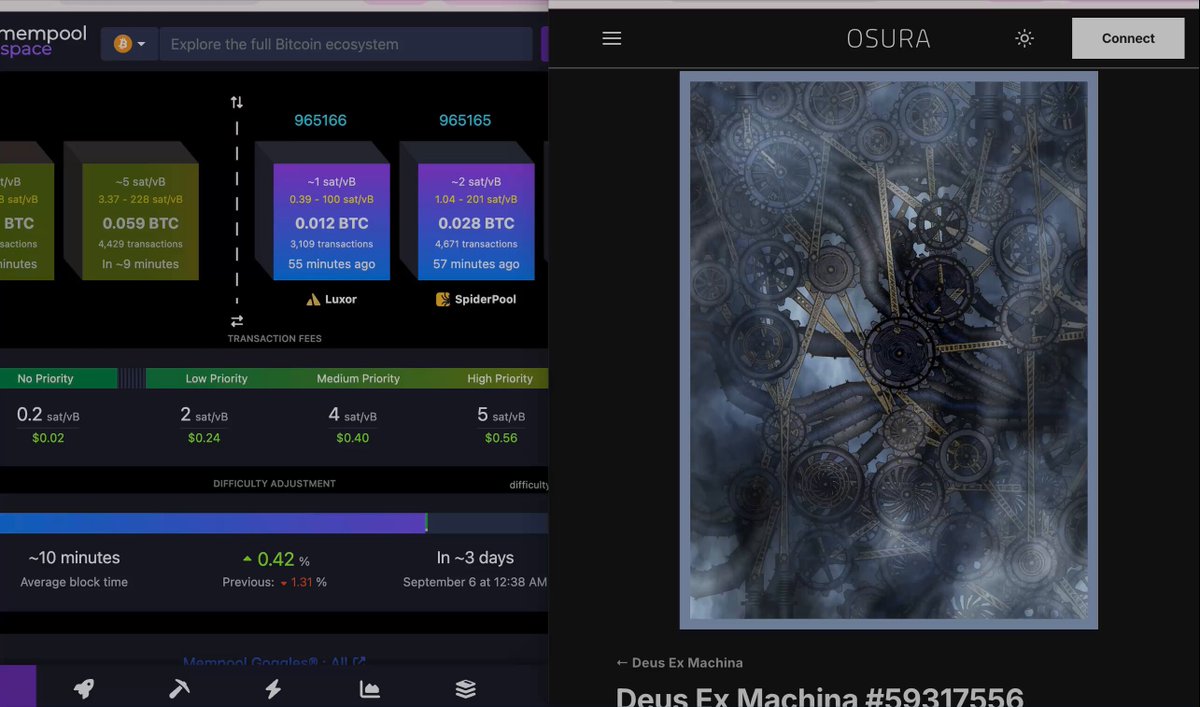Open the mining pickaxe icon in mempool navbar
1200x707 pixels.
pyautogui.click(x=179, y=688)
